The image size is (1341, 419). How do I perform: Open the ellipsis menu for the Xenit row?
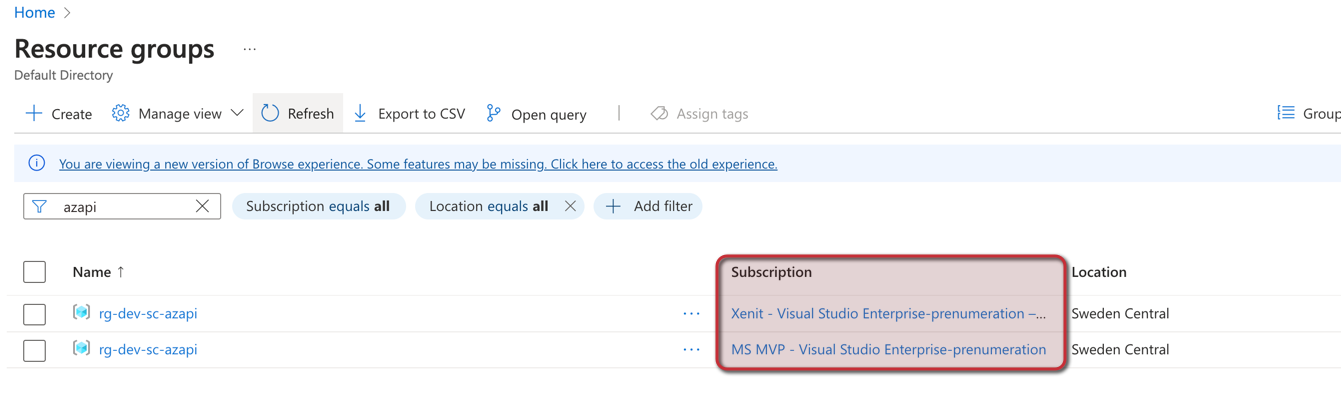(691, 314)
